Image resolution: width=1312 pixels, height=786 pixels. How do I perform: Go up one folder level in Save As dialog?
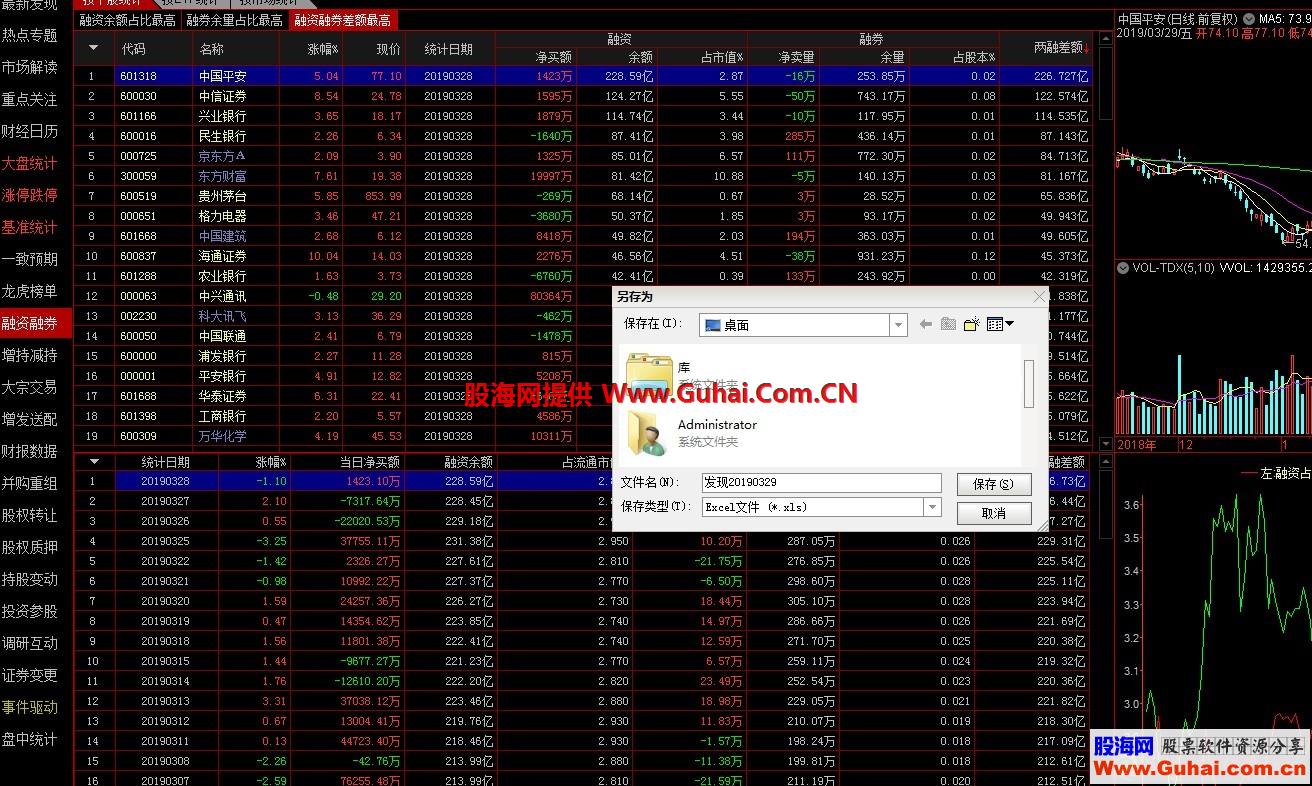coord(948,324)
